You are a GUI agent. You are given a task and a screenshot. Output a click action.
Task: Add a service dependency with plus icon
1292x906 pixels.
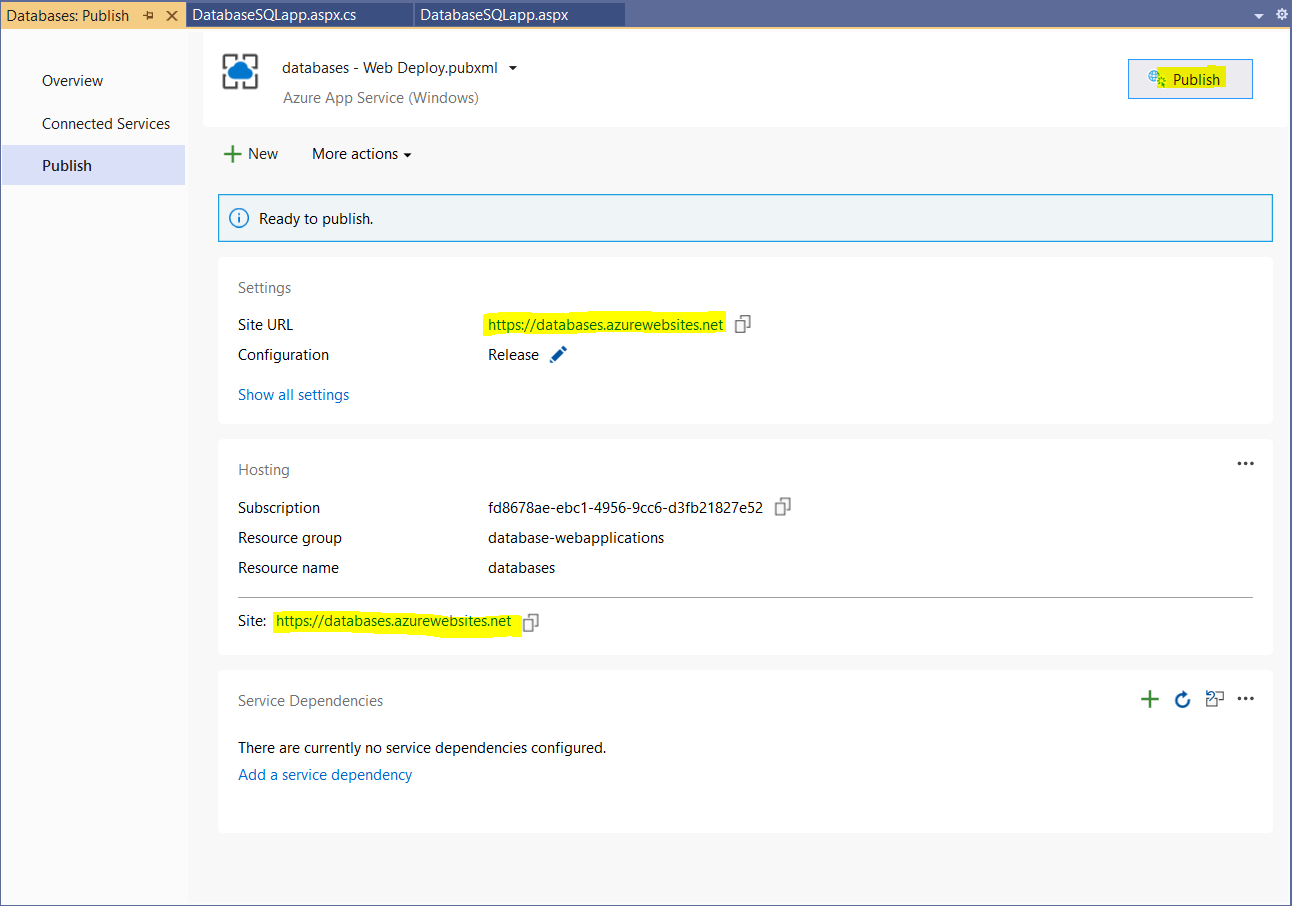1150,699
